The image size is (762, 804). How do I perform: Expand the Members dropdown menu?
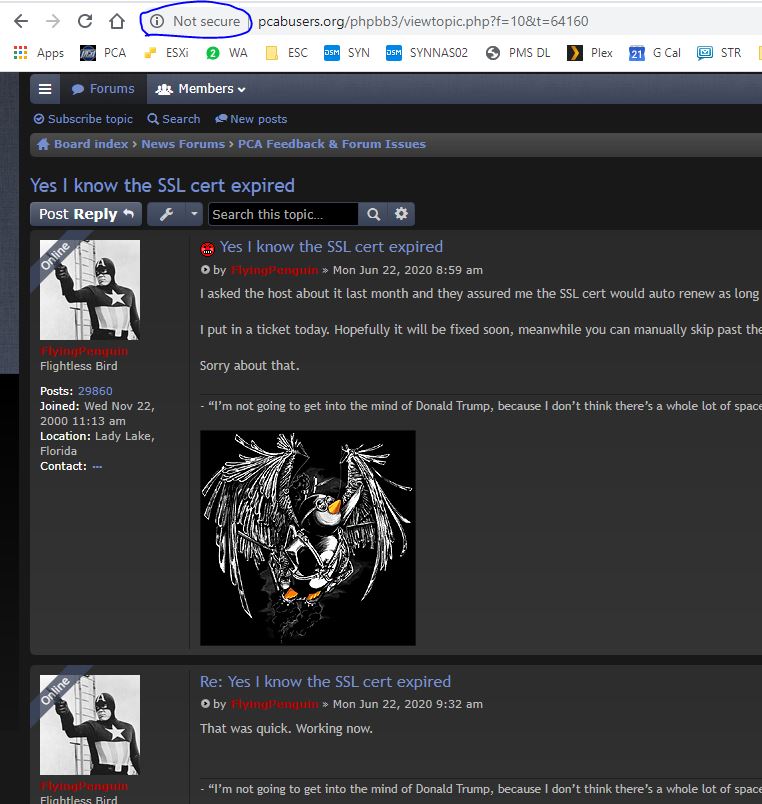click(200, 89)
